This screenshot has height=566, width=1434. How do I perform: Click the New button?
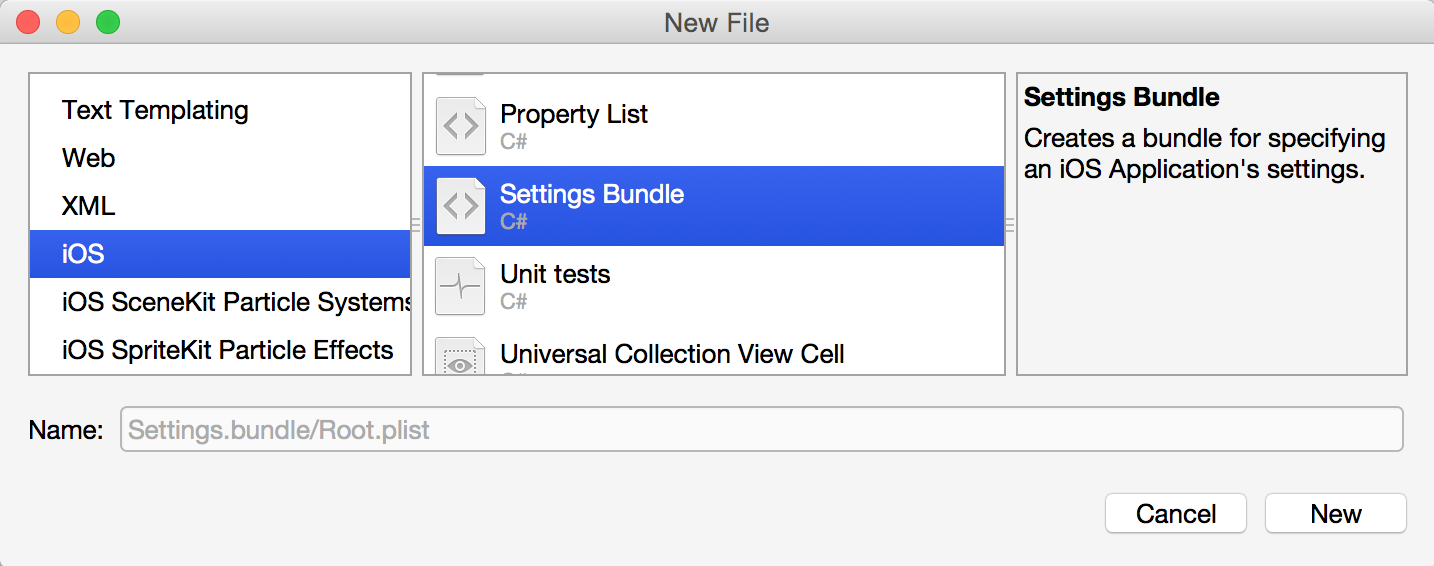click(x=1335, y=514)
